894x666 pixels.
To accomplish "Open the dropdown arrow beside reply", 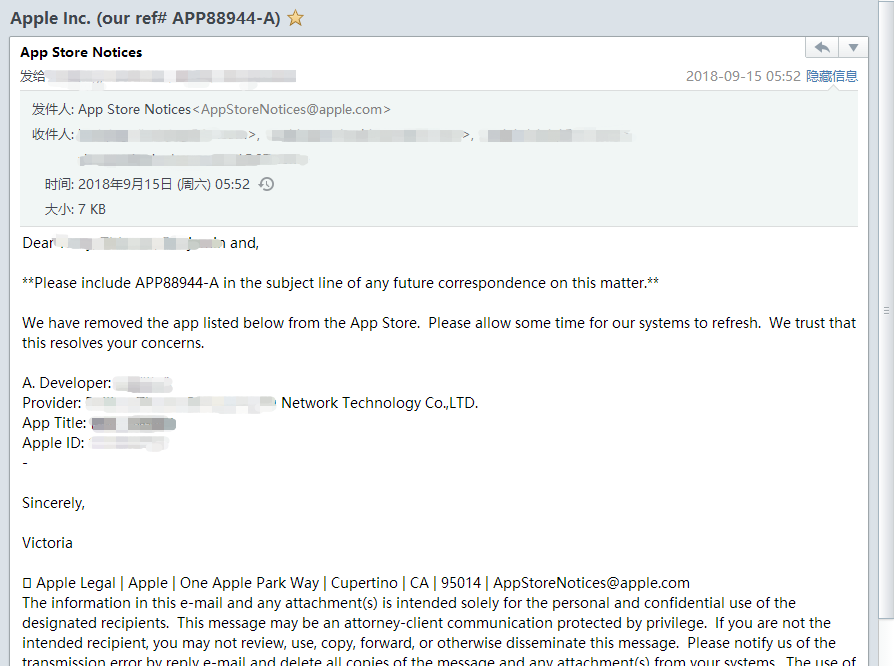I will tap(853, 48).
